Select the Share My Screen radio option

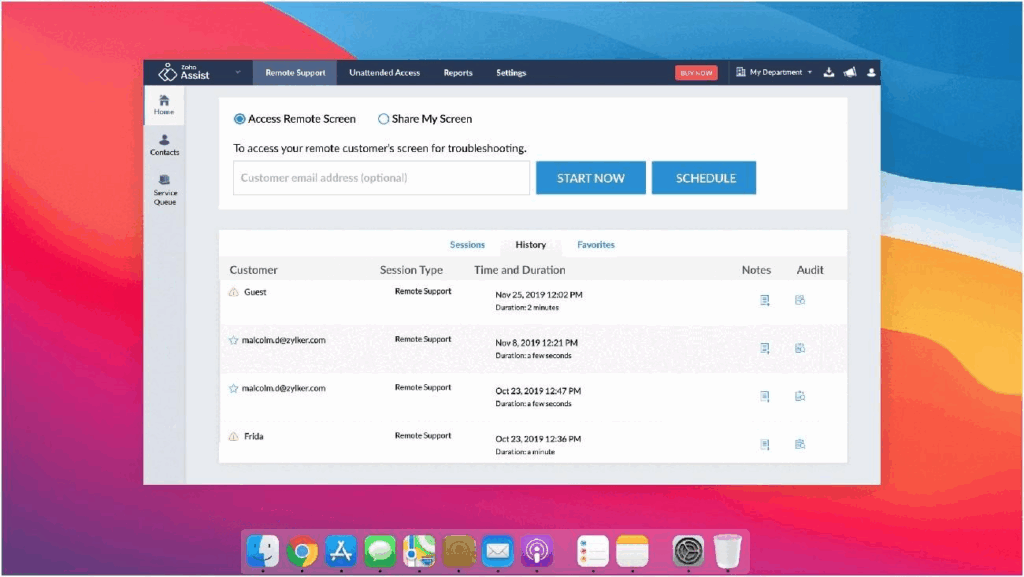(x=383, y=119)
